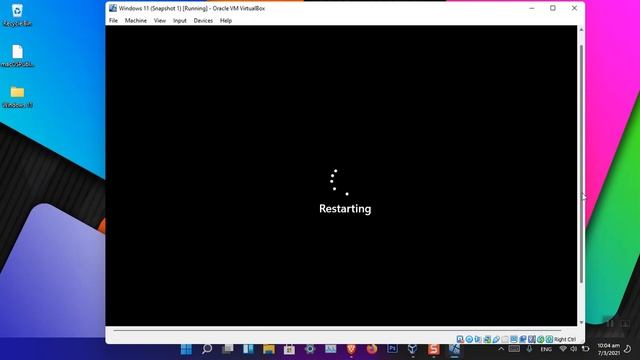640x360 pixels.
Task: Click the horizontal scrollbar of the VM window
Action: tap(337, 330)
